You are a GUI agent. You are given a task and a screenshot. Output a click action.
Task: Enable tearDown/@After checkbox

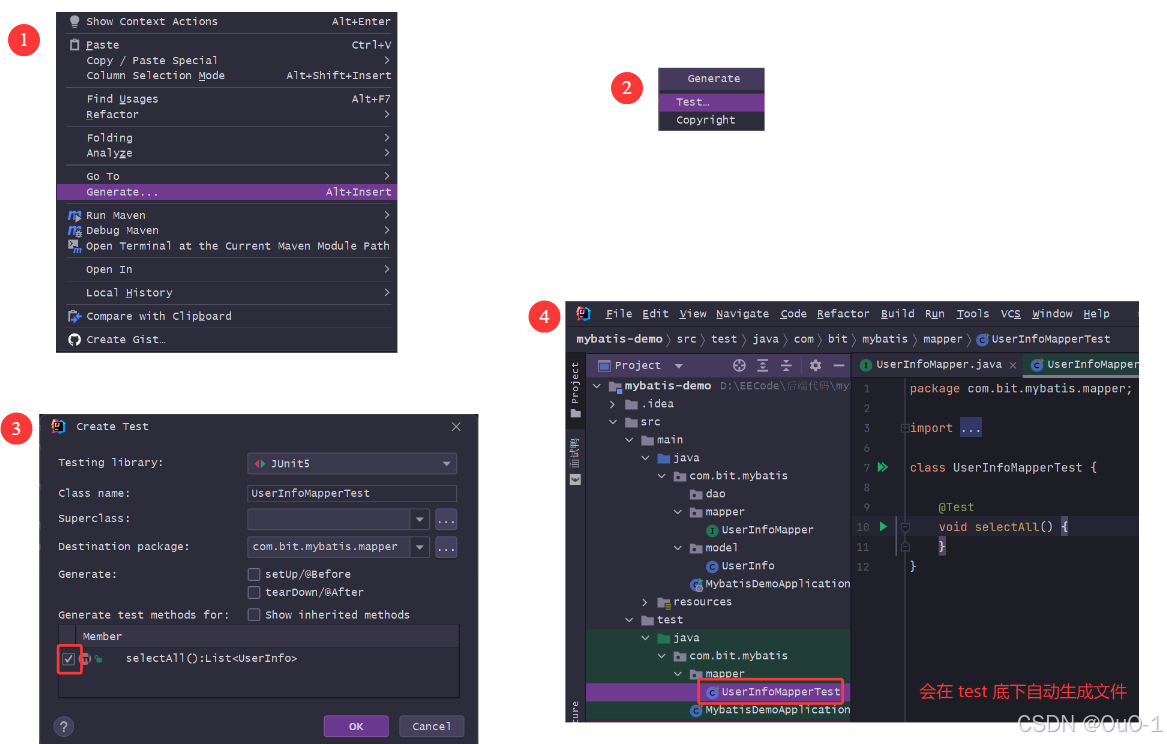(x=254, y=592)
